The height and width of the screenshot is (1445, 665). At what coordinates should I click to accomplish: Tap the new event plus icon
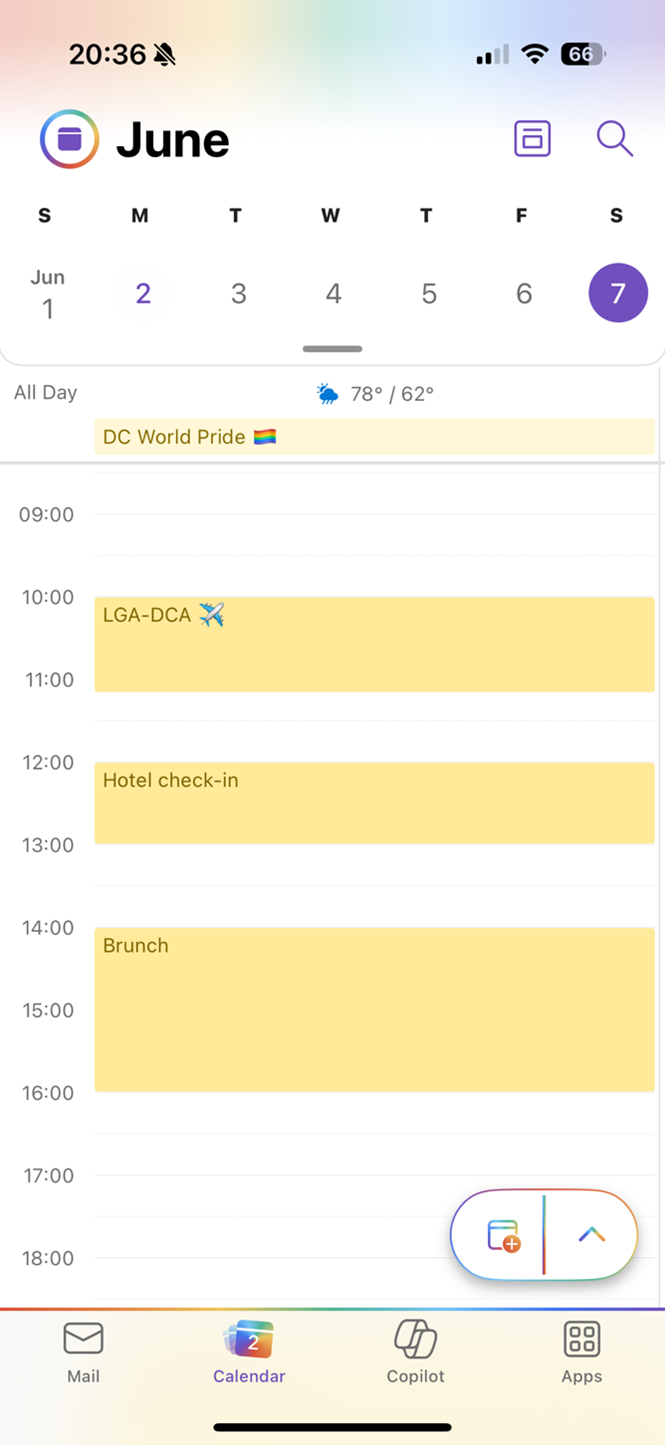(x=504, y=1236)
